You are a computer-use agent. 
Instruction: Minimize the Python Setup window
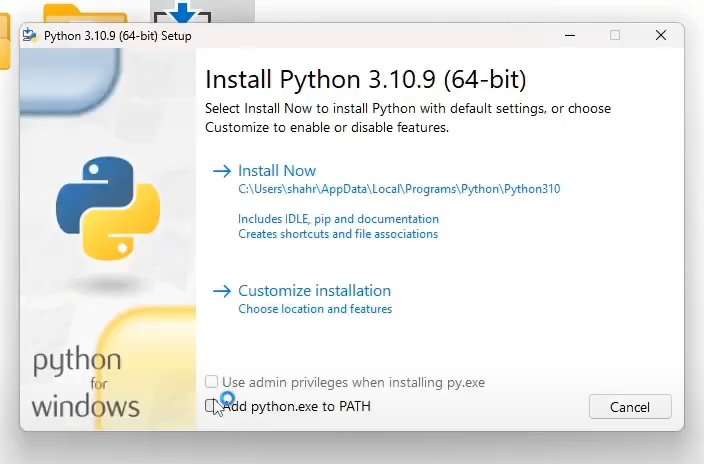pyautogui.click(x=569, y=35)
